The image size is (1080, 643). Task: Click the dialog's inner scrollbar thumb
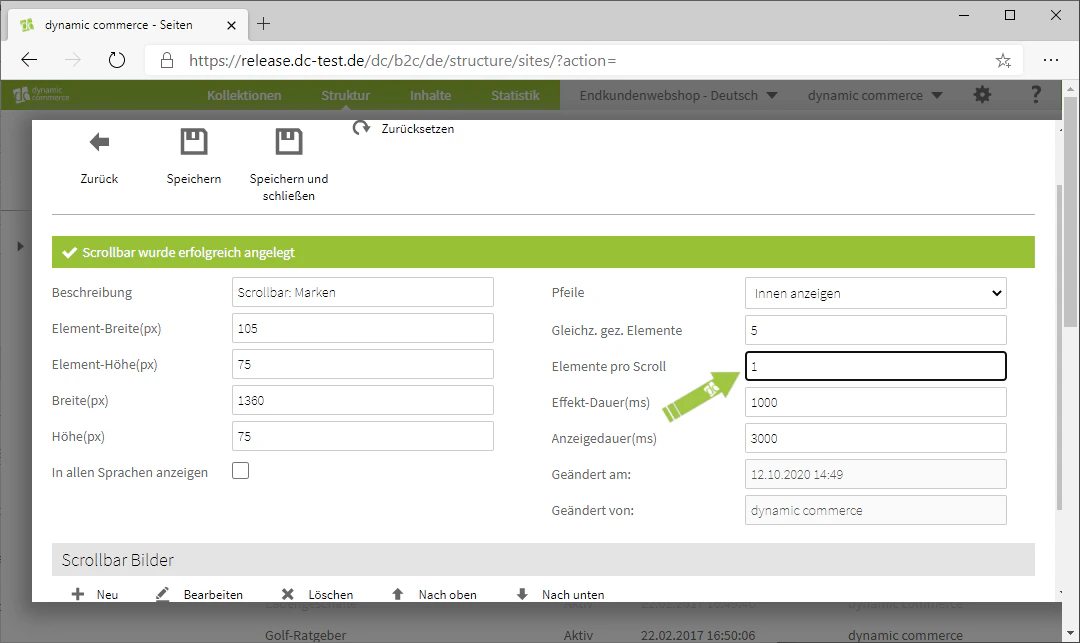coord(1059,348)
